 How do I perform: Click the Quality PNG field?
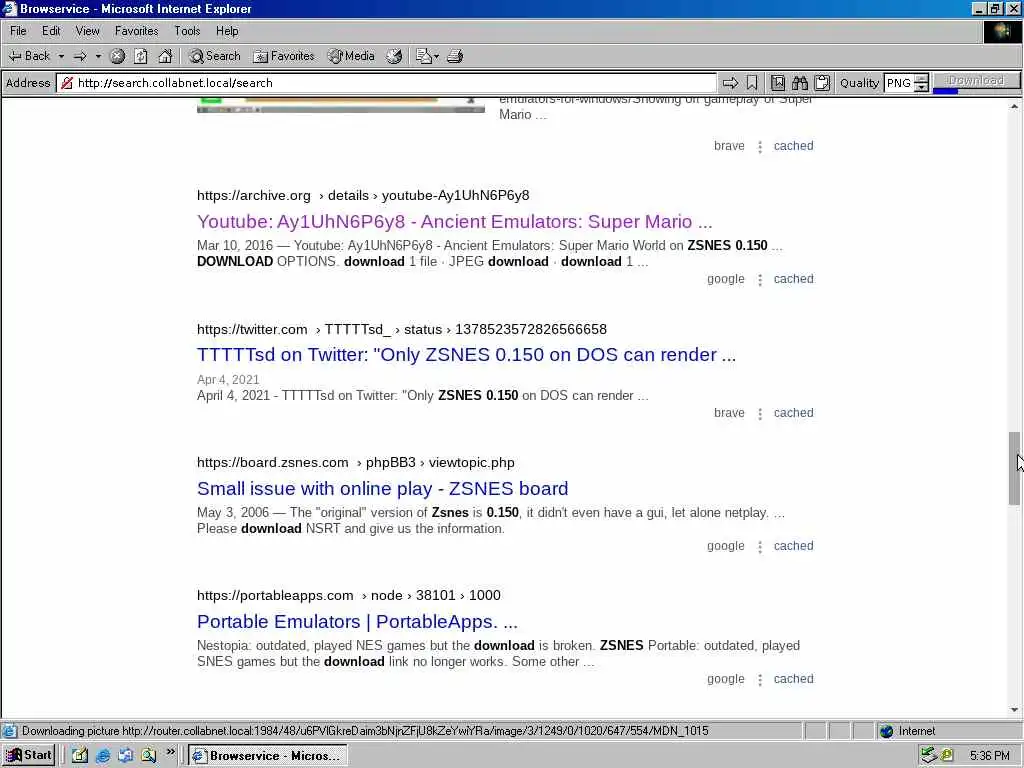click(899, 83)
